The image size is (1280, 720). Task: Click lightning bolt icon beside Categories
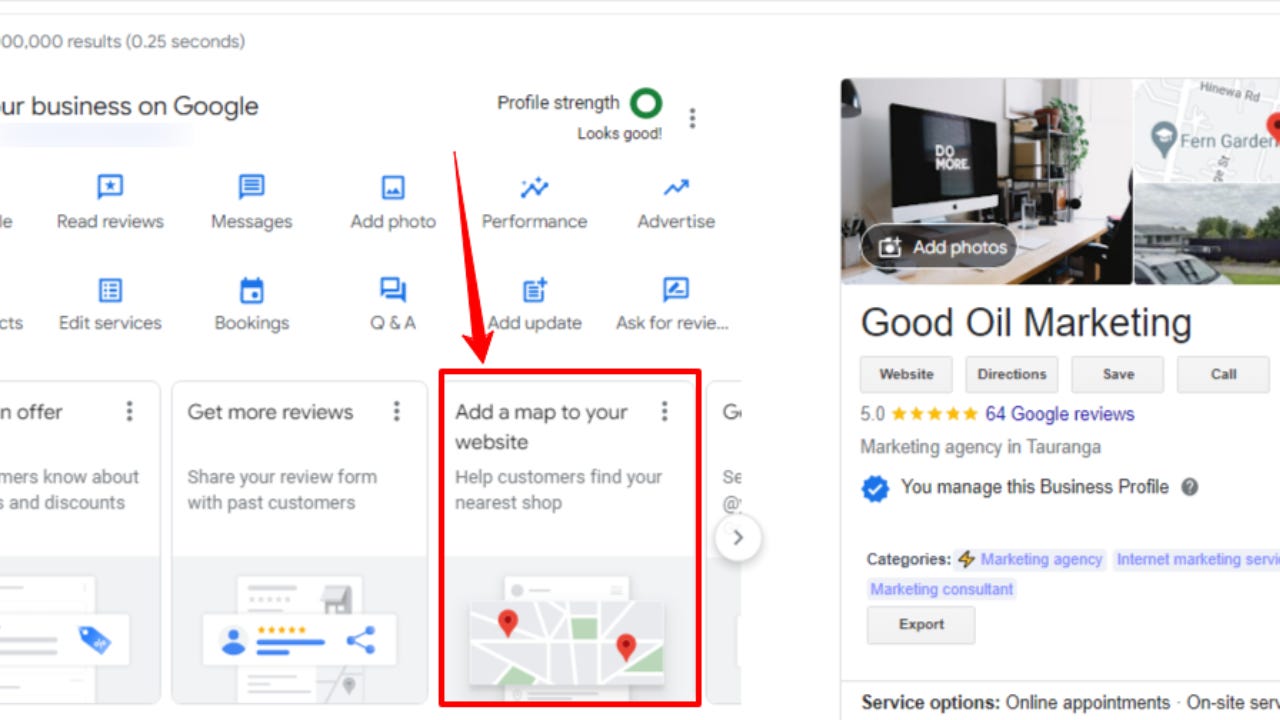click(x=966, y=560)
